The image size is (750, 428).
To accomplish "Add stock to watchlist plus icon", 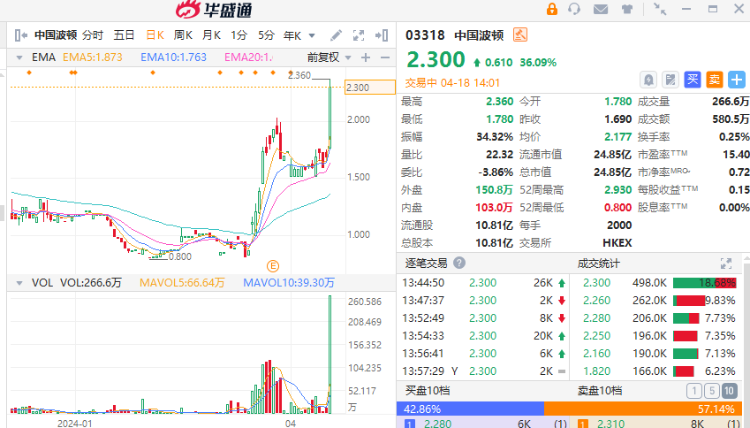I will click(x=737, y=79).
